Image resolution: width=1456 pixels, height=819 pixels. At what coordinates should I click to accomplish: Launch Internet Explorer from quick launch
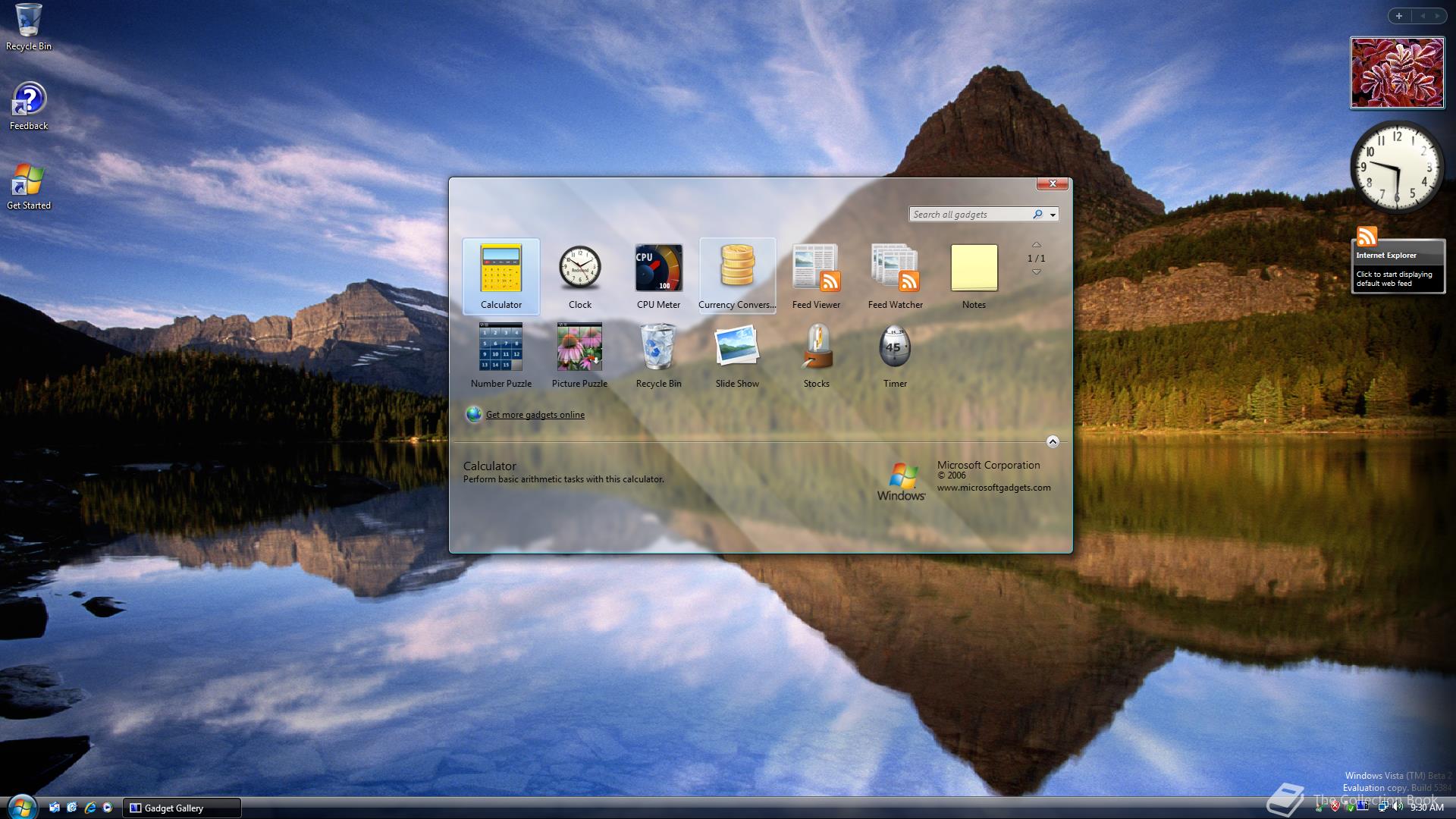[90, 808]
